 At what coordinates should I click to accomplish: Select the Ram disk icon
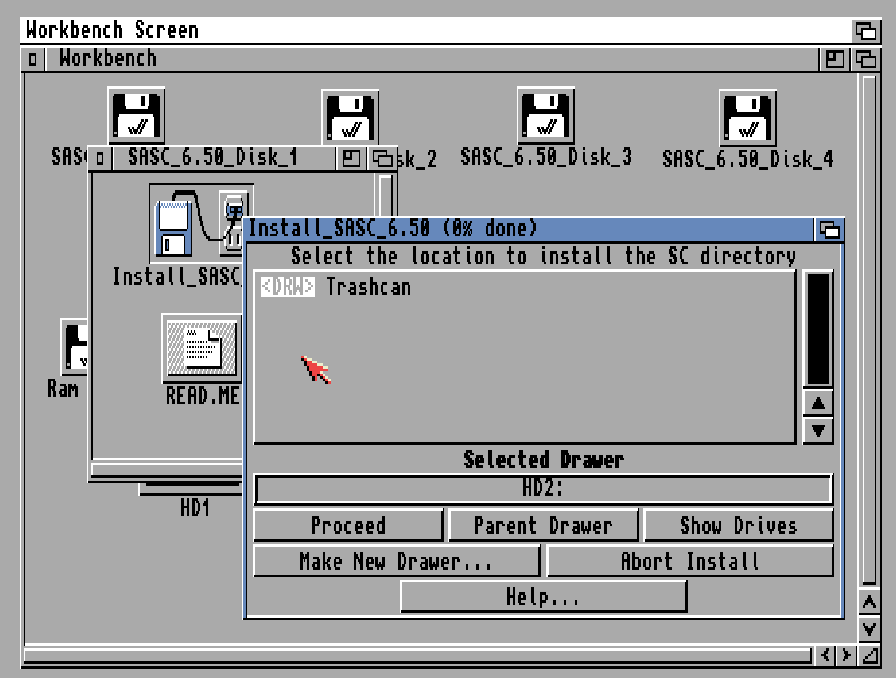(74, 347)
